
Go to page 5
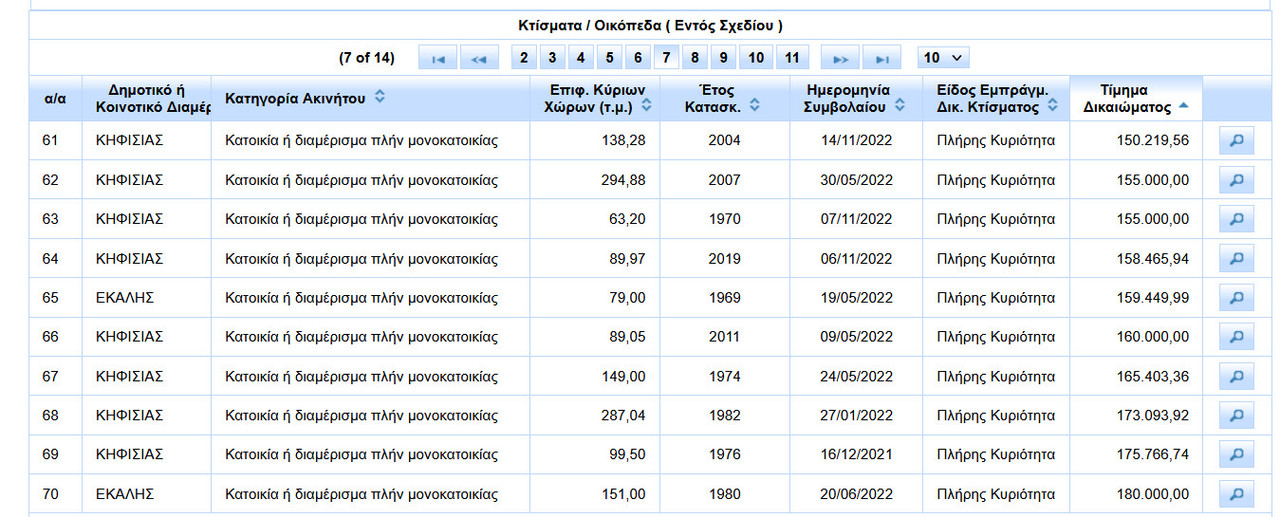(609, 58)
